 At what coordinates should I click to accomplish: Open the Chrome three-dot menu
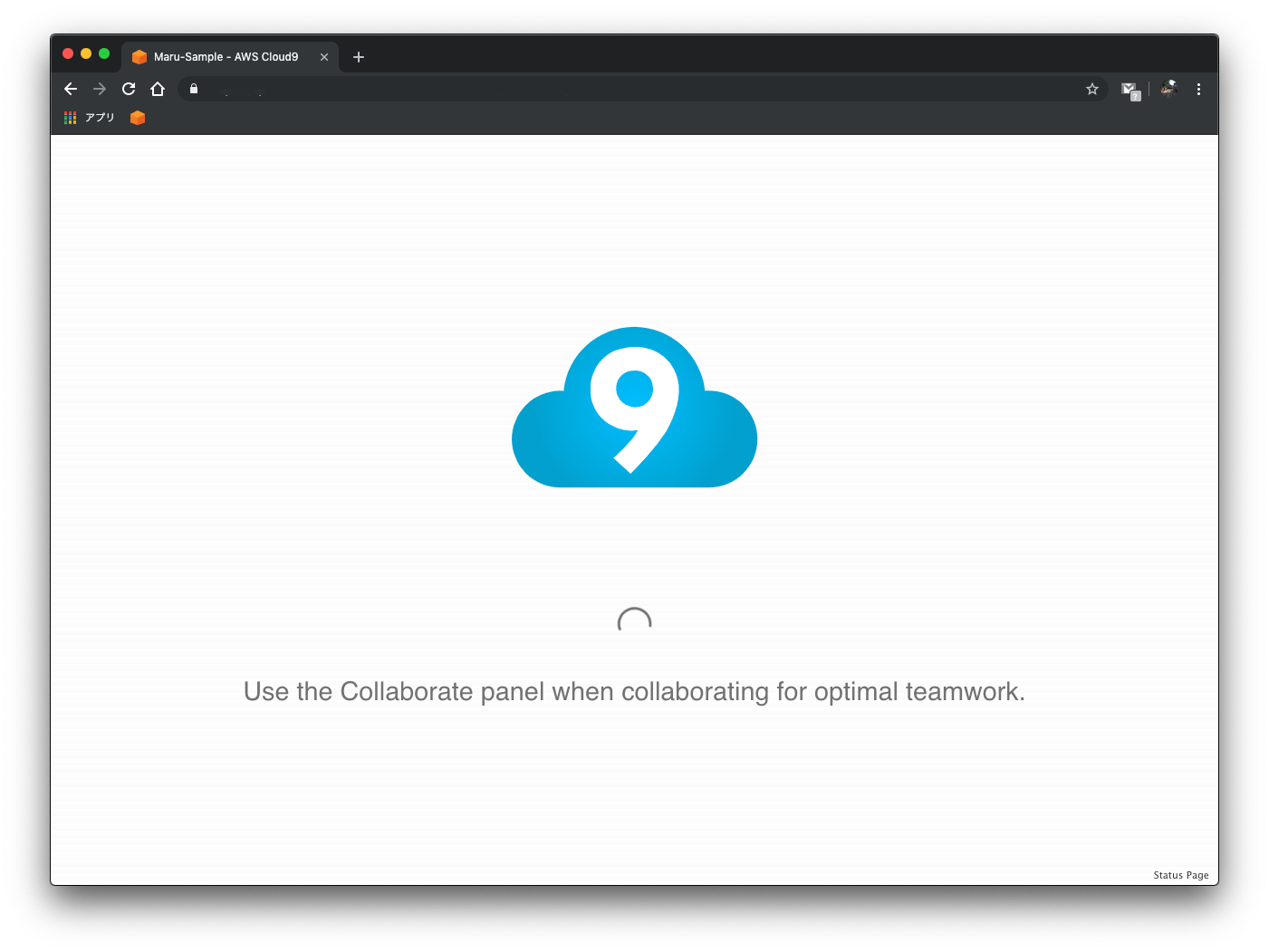(x=1198, y=89)
